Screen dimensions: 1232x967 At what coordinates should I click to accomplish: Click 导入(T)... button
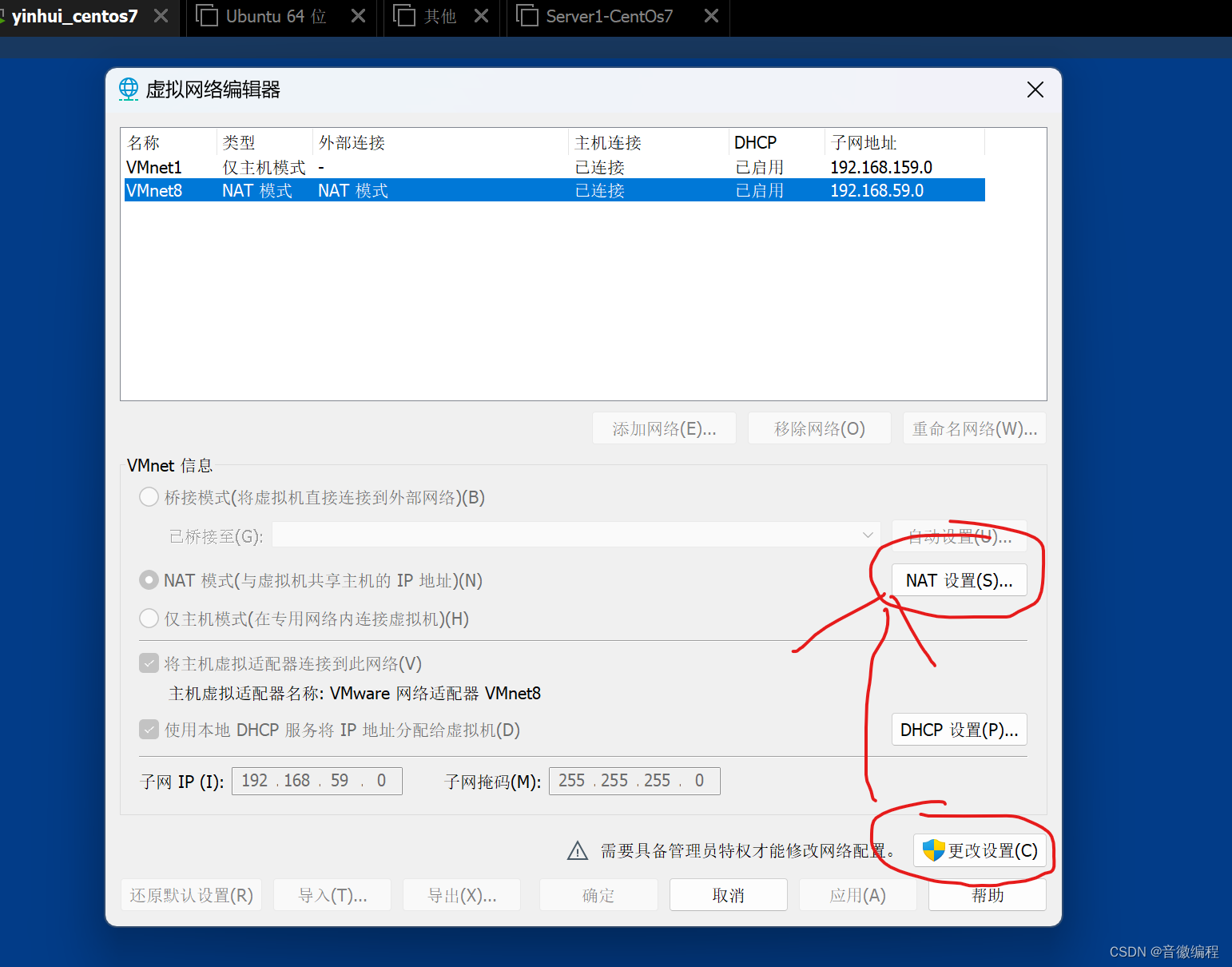332,895
